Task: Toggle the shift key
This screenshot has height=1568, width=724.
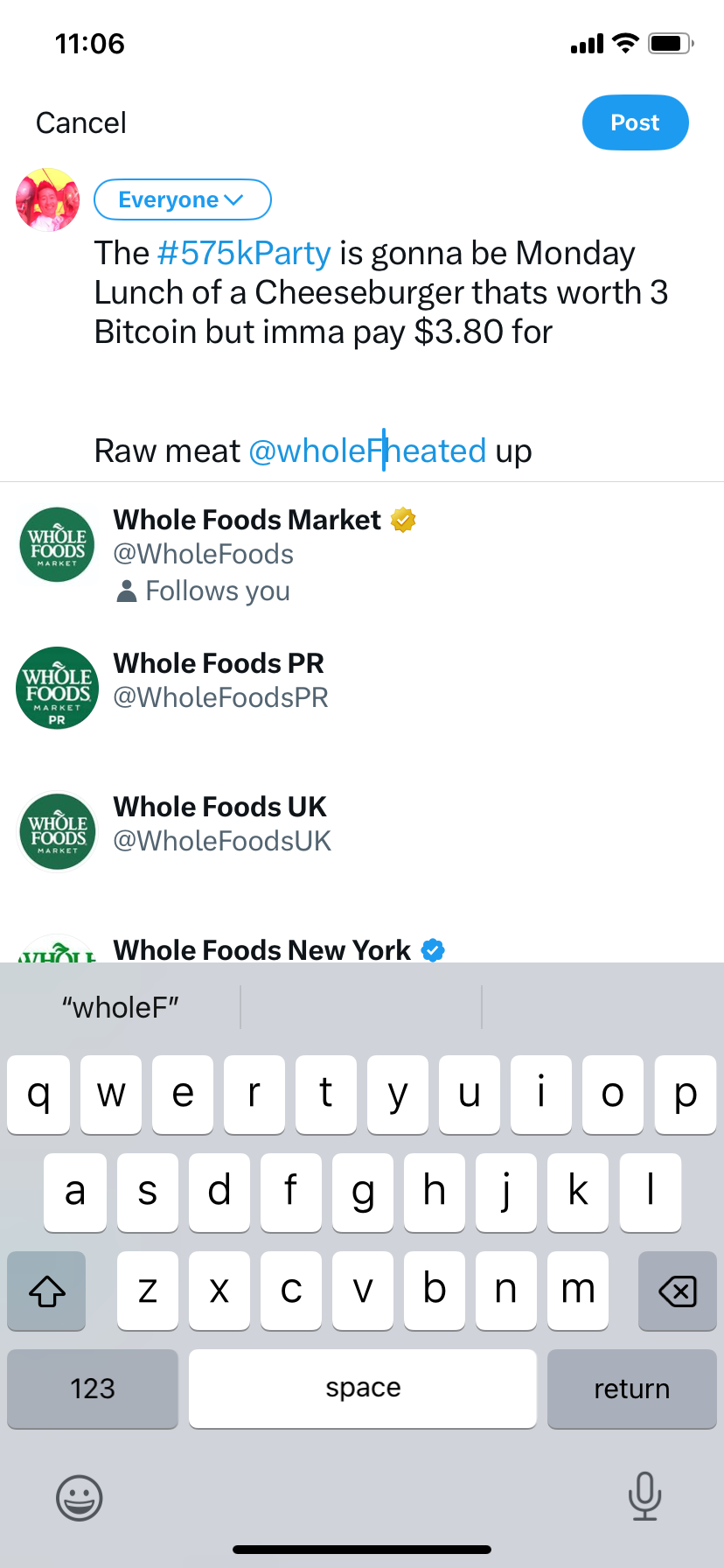Action: 47,1291
